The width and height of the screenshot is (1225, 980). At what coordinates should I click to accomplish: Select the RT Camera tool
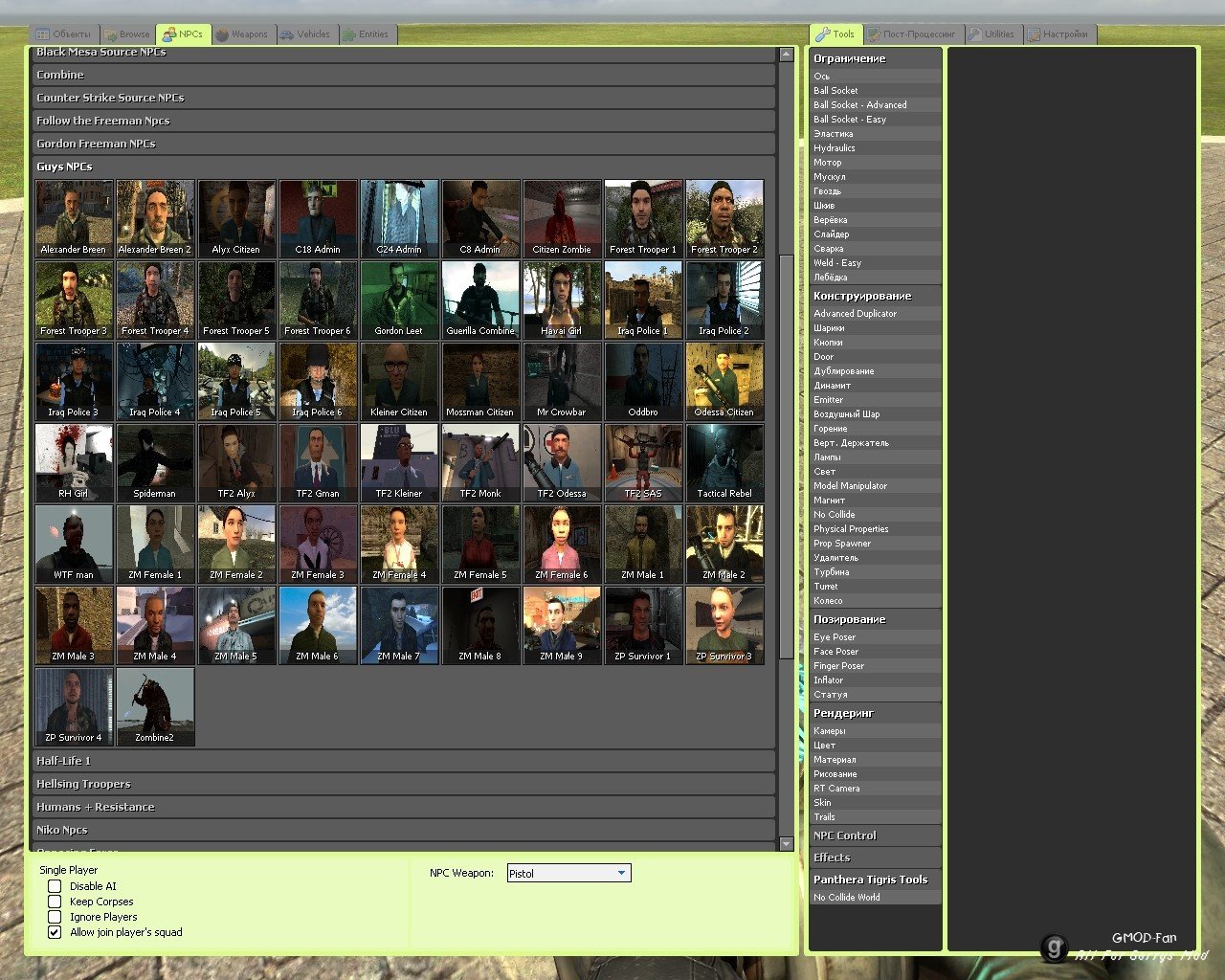click(876, 788)
